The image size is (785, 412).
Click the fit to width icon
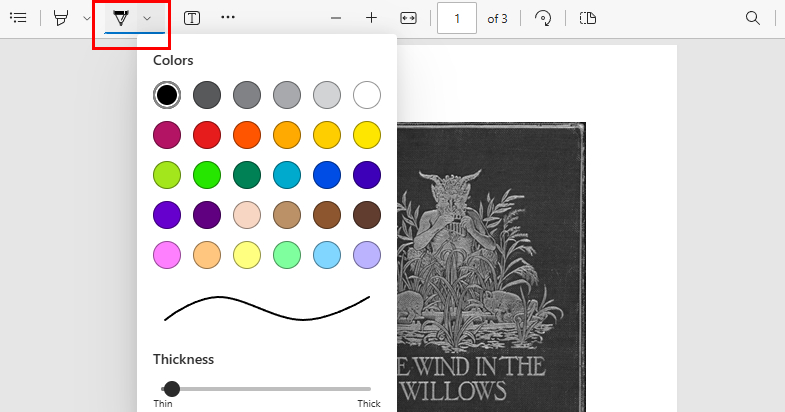point(409,19)
